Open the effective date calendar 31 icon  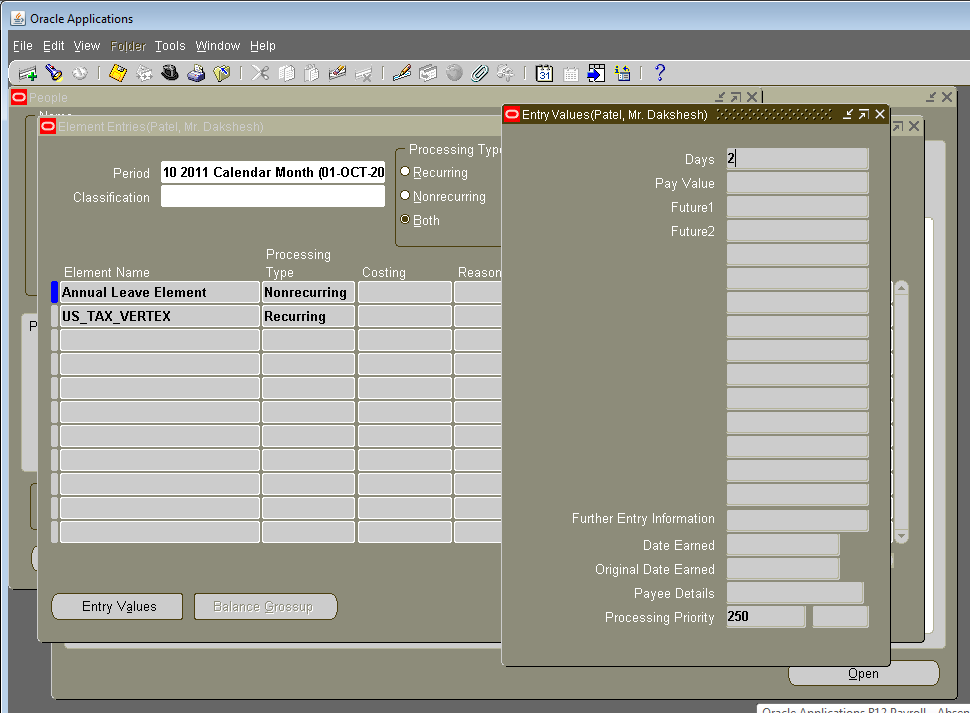pos(544,74)
